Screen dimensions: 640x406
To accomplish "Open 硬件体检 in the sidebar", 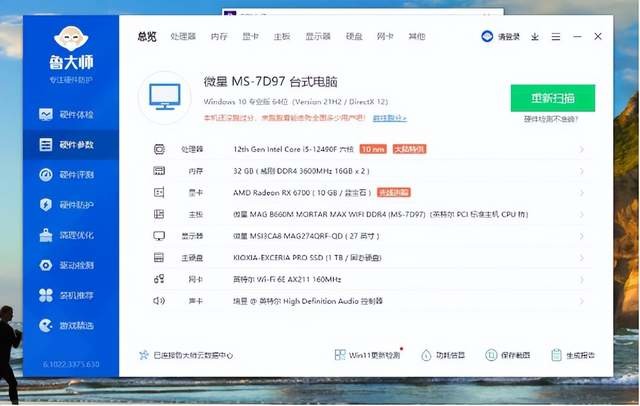I will [x=67, y=115].
